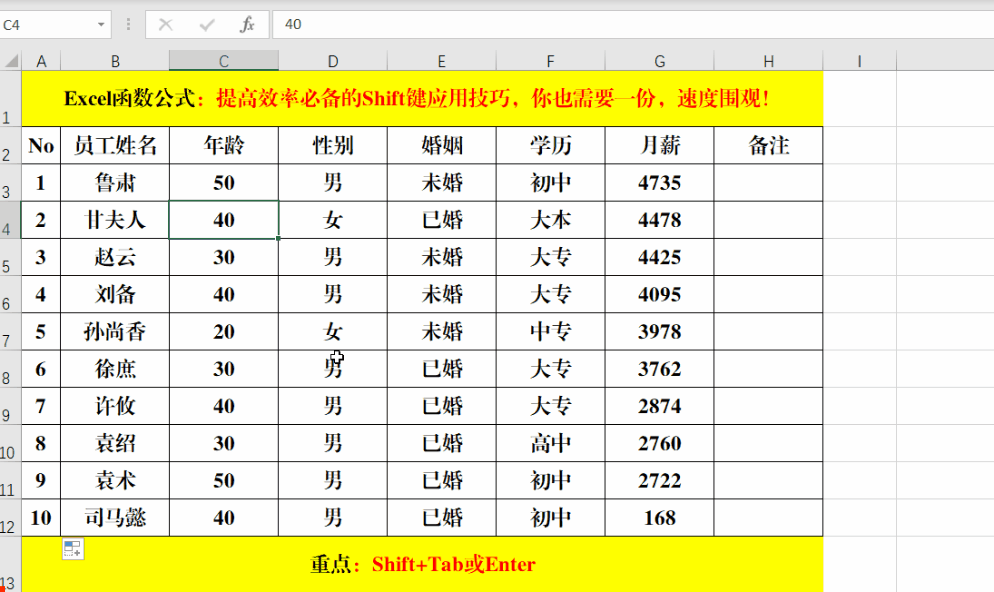The width and height of the screenshot is (994, 592).
Task: Click the No header cell
Action: coord(41,145)
